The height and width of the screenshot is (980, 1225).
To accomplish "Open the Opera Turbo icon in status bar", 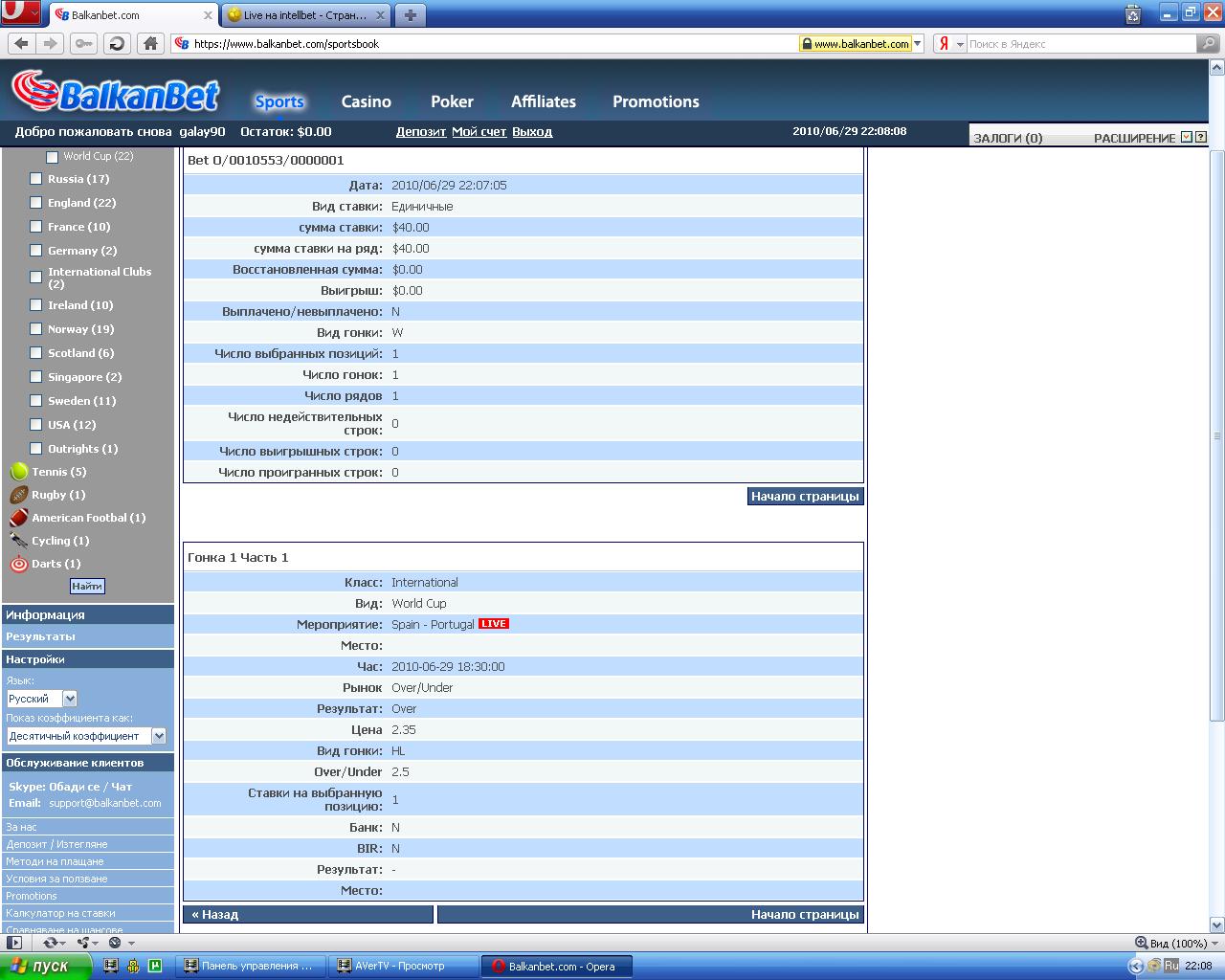I will pyautogui.click(x=115, y=943).
